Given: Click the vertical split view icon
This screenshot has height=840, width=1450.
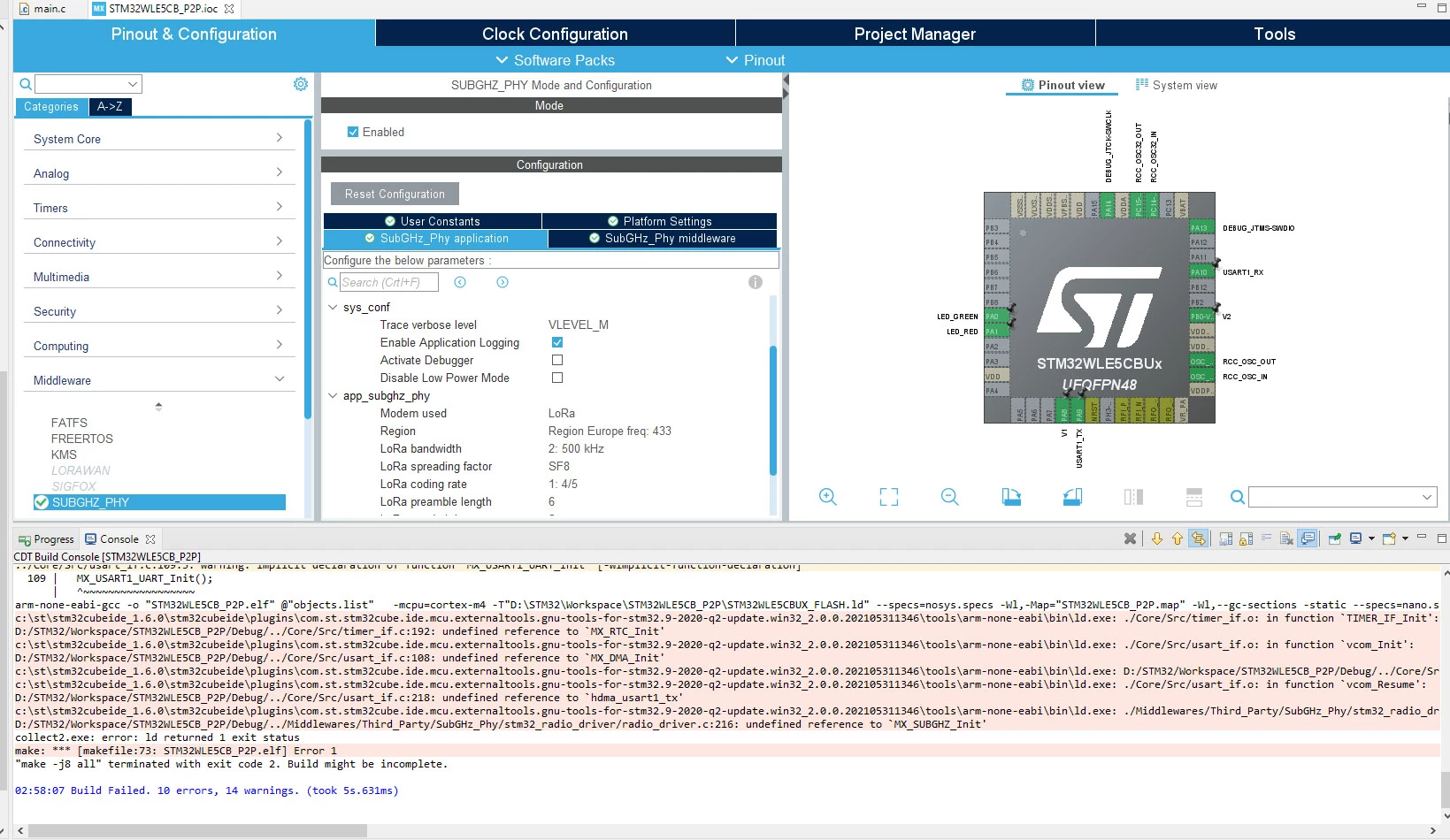Looking at the screenshot, I should [x=1133, y=497].
